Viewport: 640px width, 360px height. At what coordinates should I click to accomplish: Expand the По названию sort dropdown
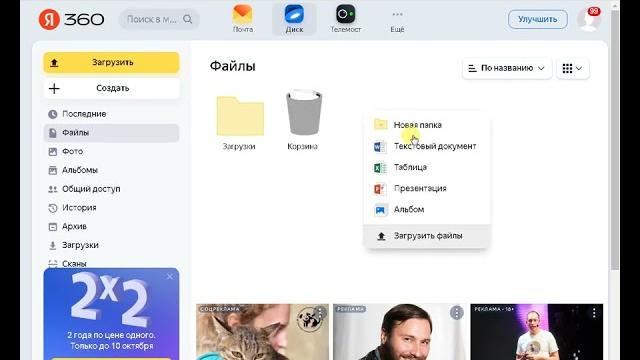pos(507,68)
